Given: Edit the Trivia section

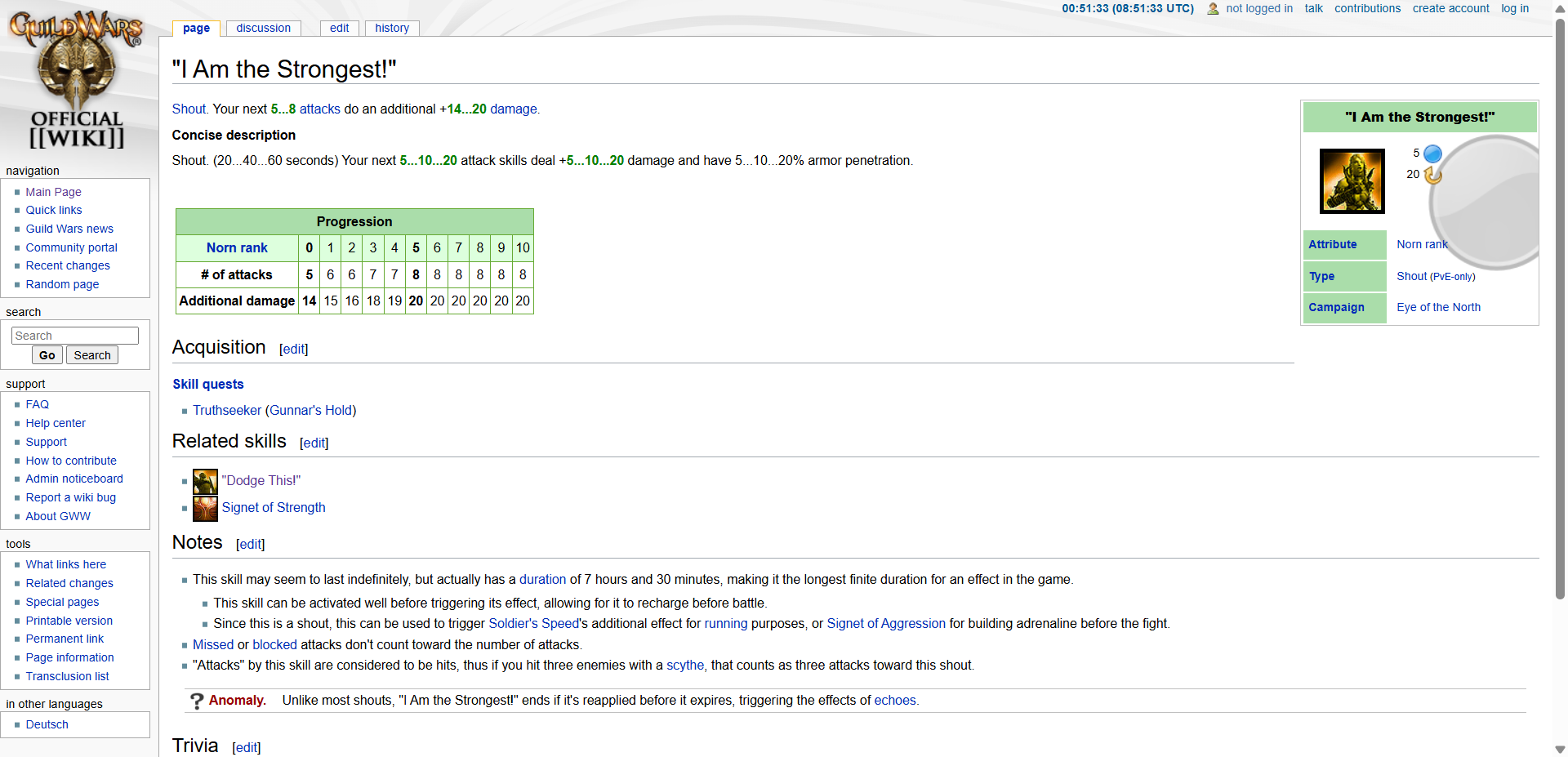Looking at the screenshot, I should 246,747.
